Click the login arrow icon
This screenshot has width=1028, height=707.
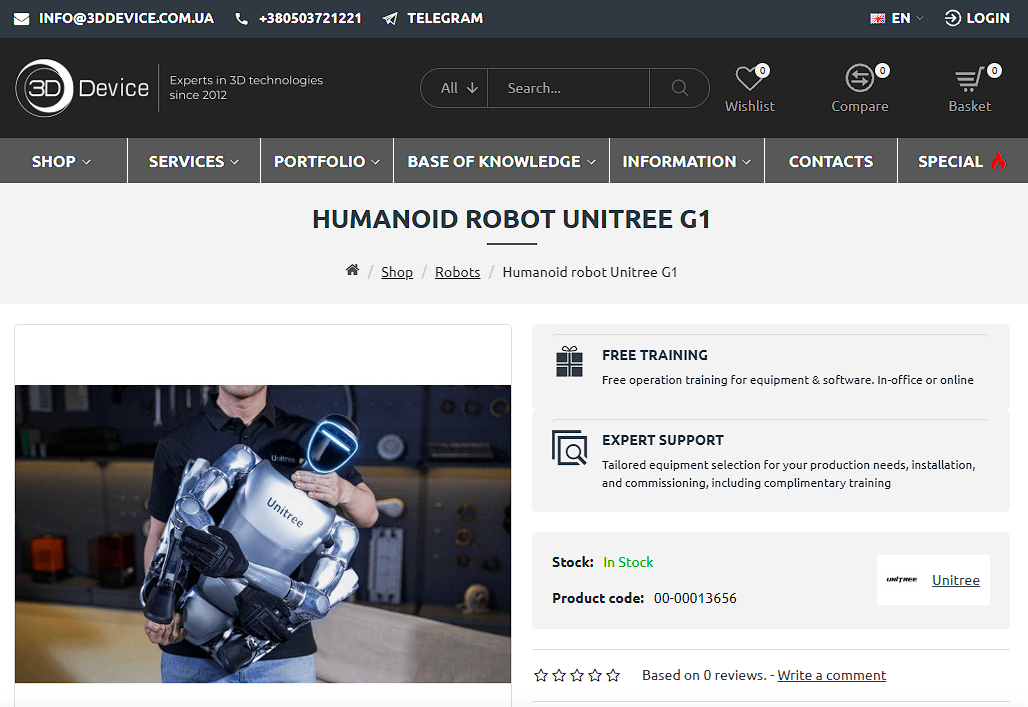(952, 18)
